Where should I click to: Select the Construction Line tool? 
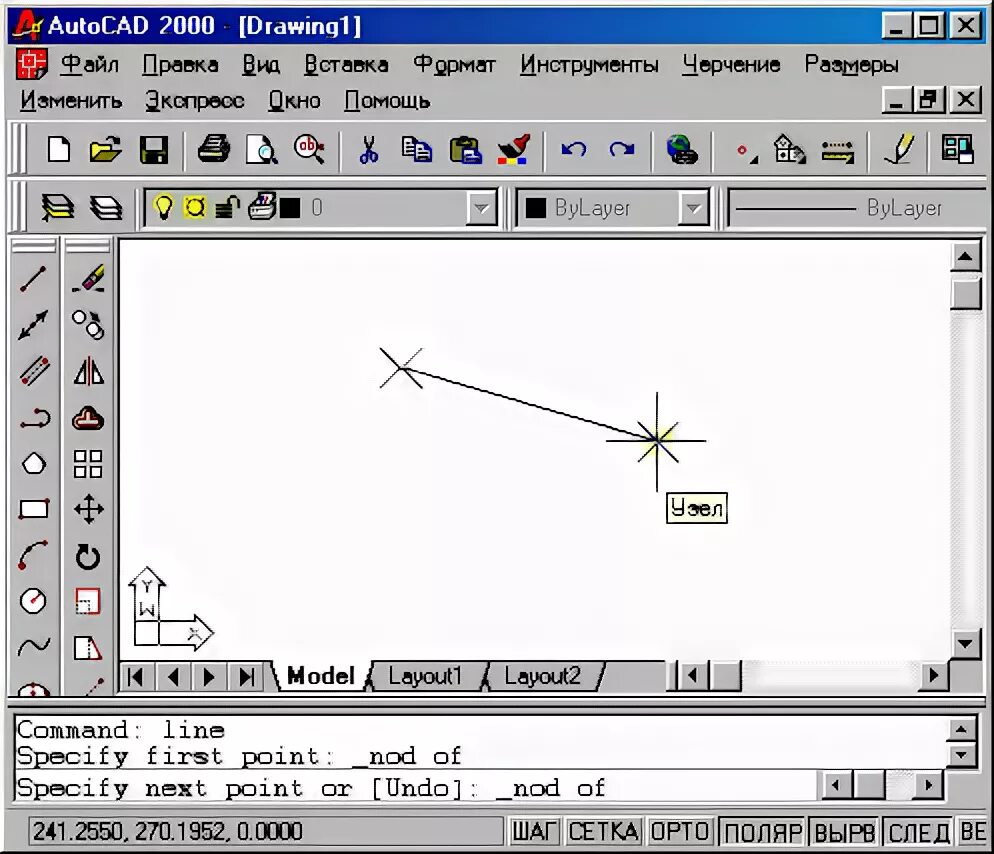tap(33, 325)
